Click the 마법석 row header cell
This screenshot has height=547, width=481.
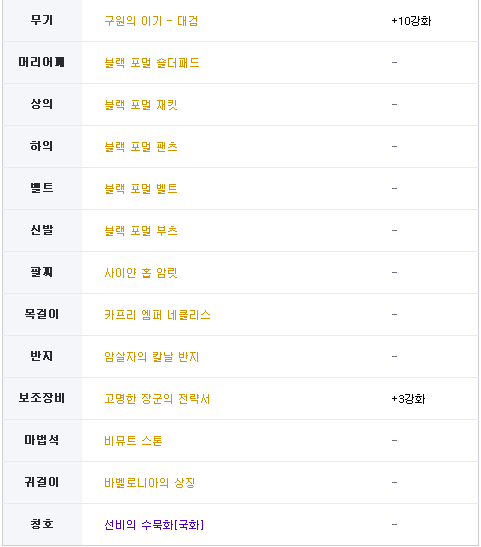pos(42,440)
